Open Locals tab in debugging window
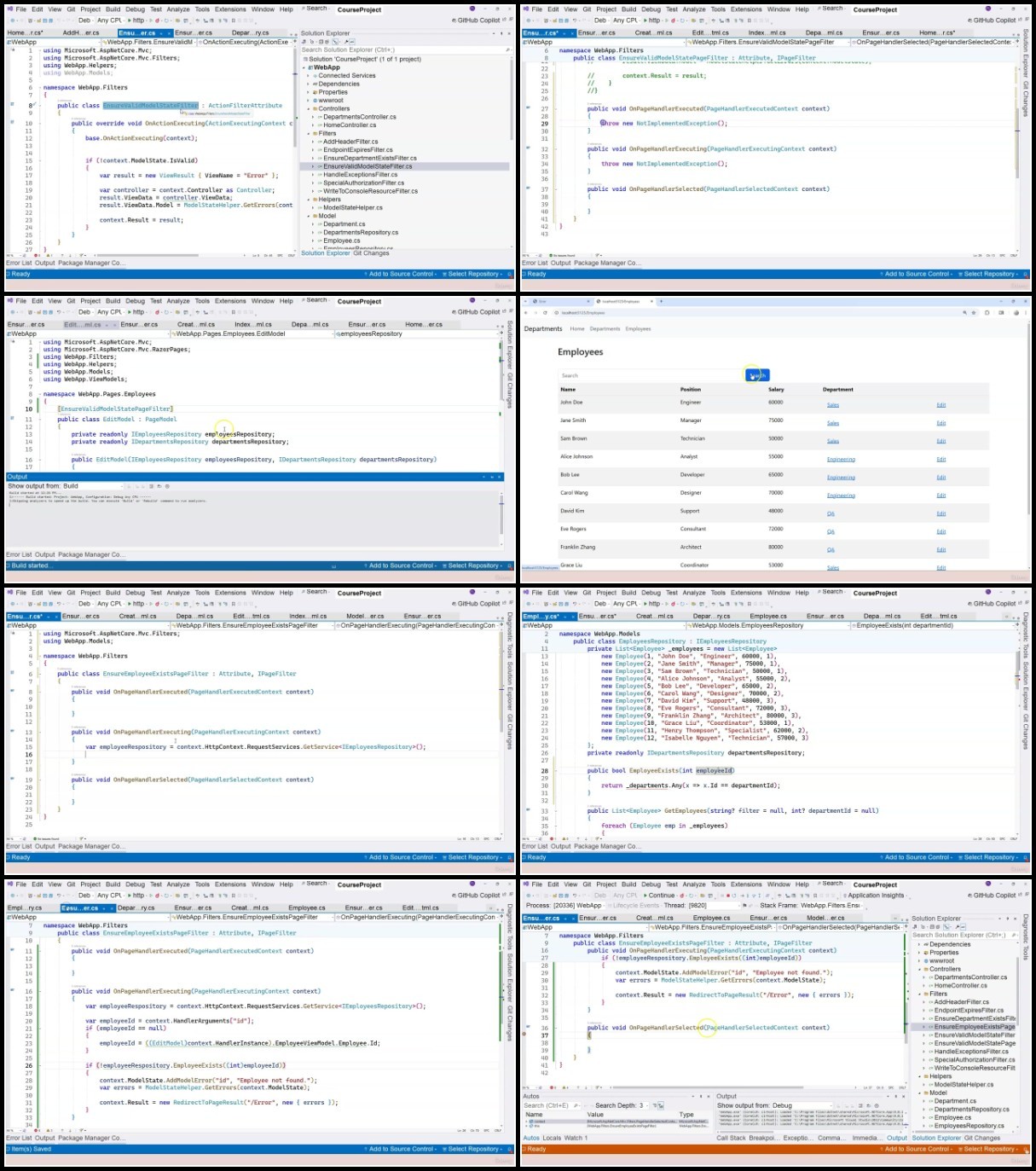1036x1171 pixels. tap(552, 1138)
